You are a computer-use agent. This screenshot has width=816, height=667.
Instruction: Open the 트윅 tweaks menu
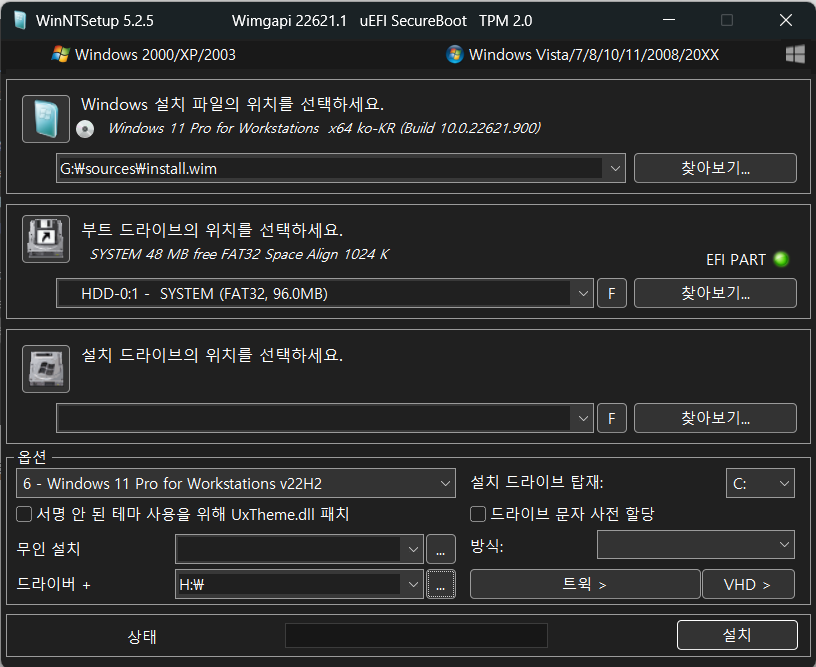pyautogui.click(x=585, y=584)
